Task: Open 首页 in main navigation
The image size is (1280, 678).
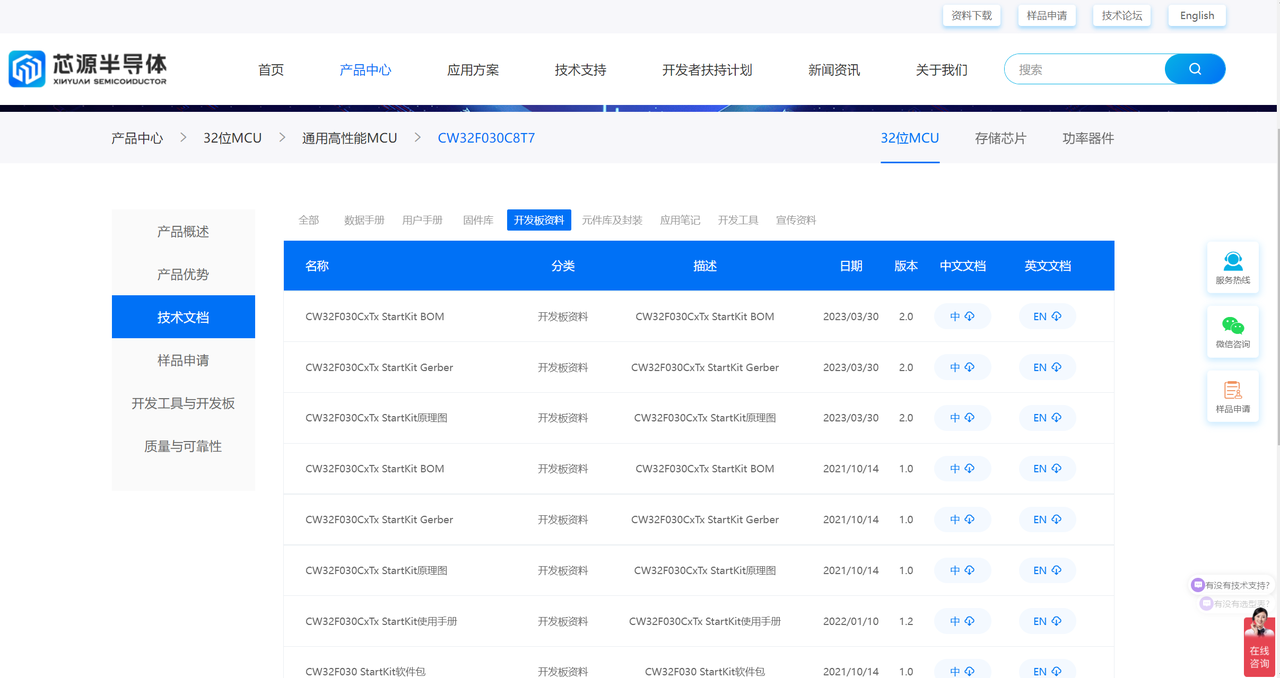Action: (271, 70)
